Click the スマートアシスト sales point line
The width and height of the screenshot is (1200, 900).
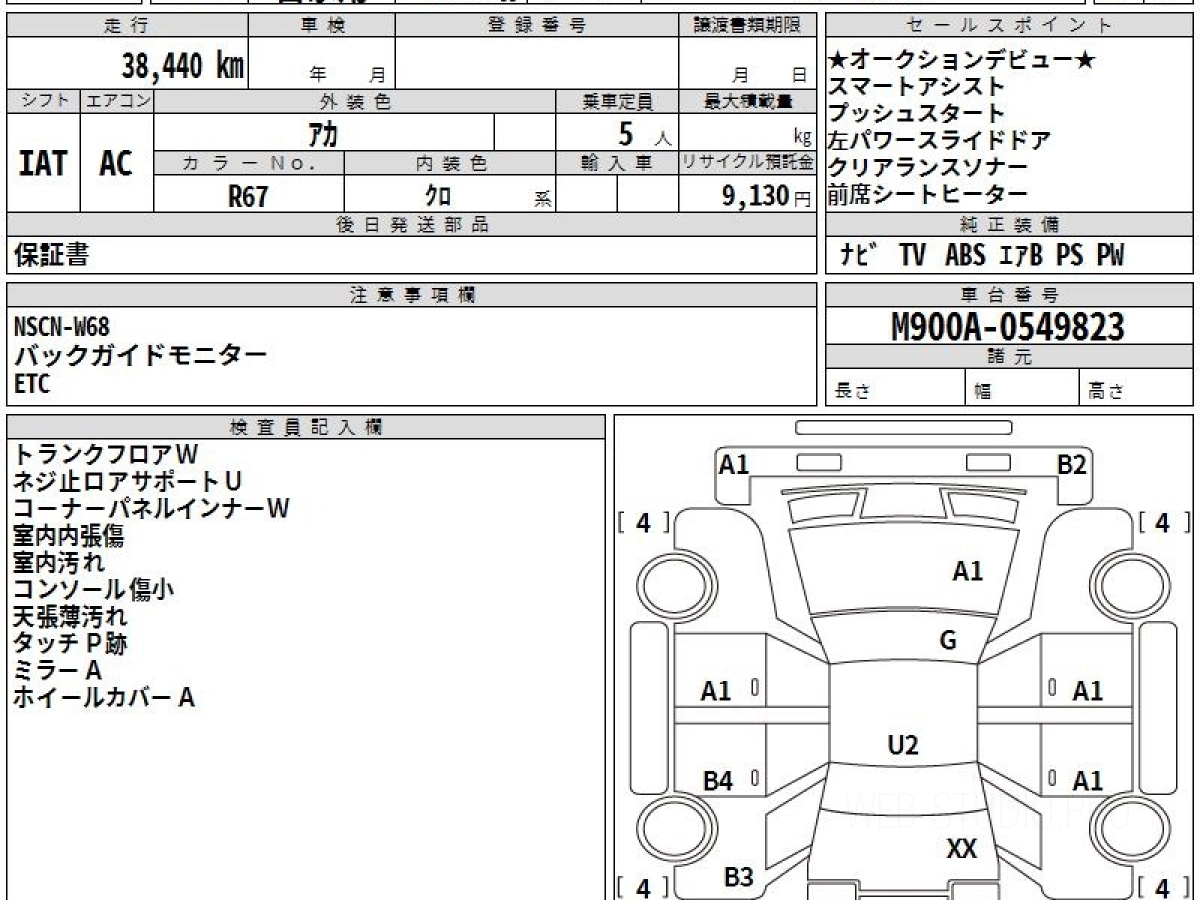coord(916,87)
